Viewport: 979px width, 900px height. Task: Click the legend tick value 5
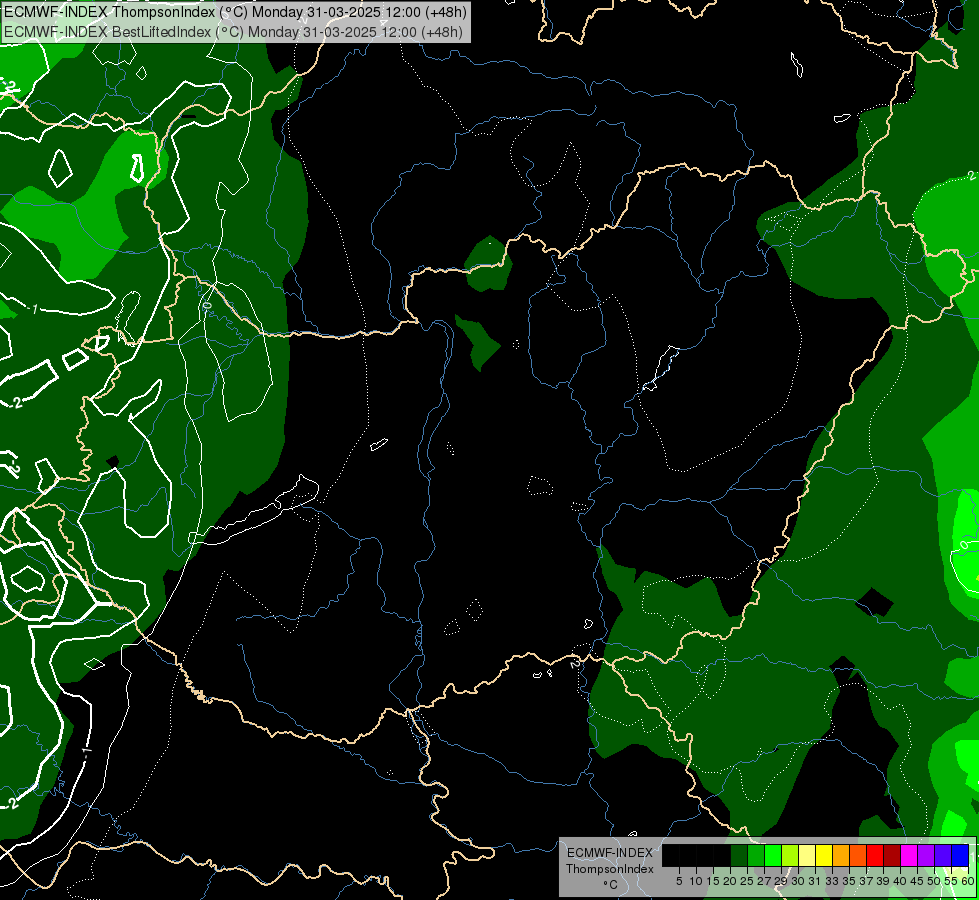pyautogui.click(x=679, y=881)
